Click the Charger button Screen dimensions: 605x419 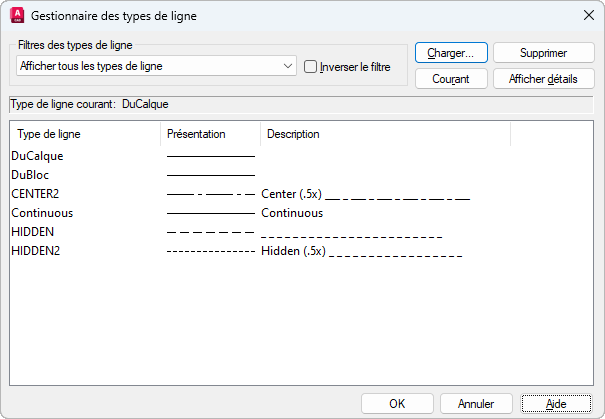tap(451, 53)
